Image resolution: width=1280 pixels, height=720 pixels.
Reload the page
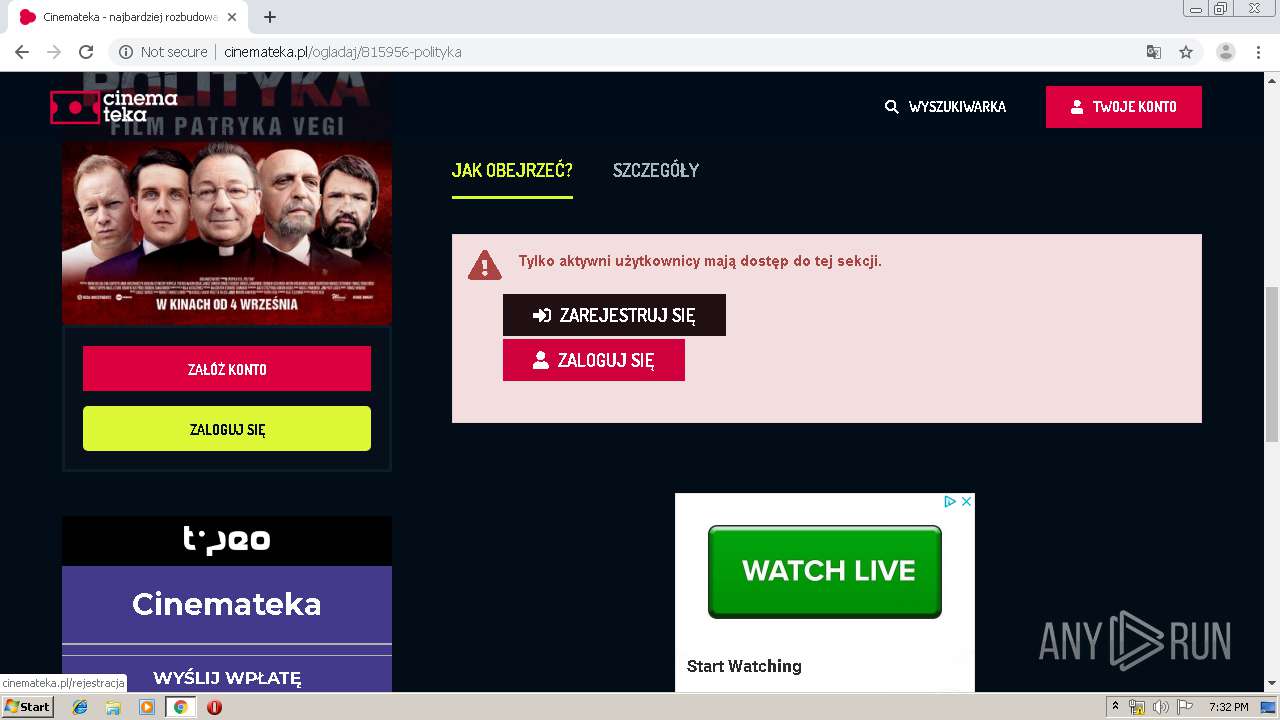coord(86,52)
